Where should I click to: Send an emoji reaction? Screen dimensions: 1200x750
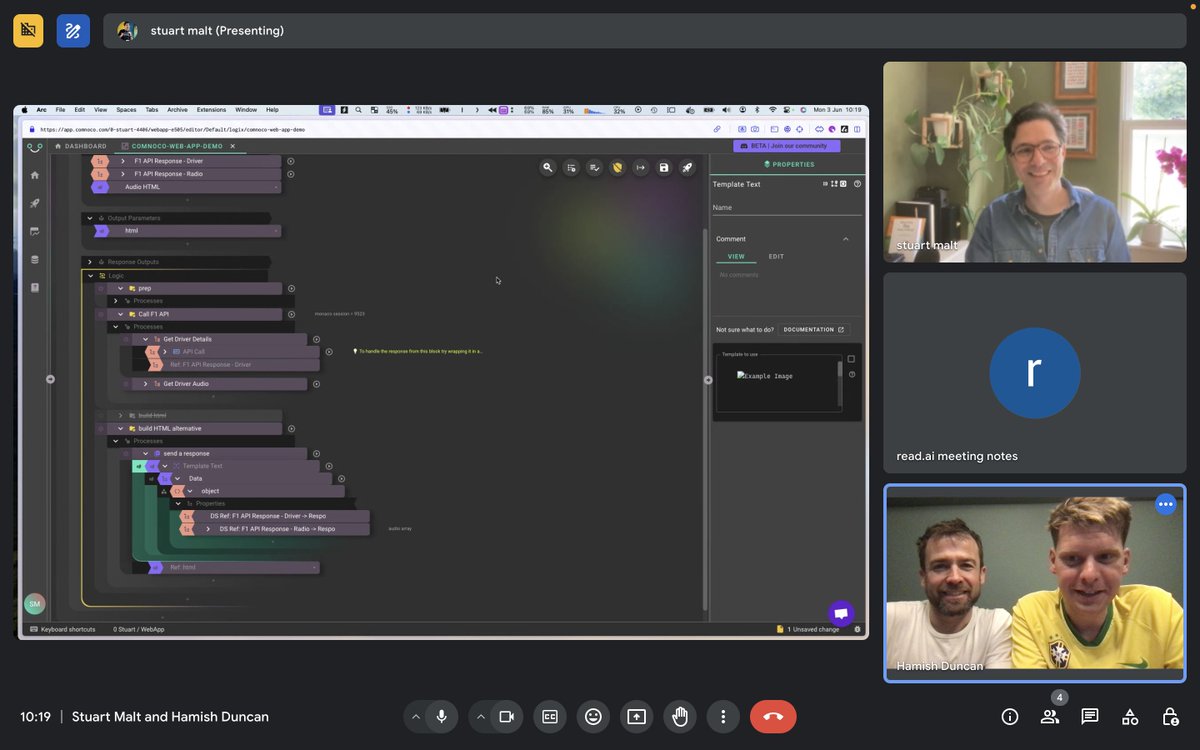(593, 716)
